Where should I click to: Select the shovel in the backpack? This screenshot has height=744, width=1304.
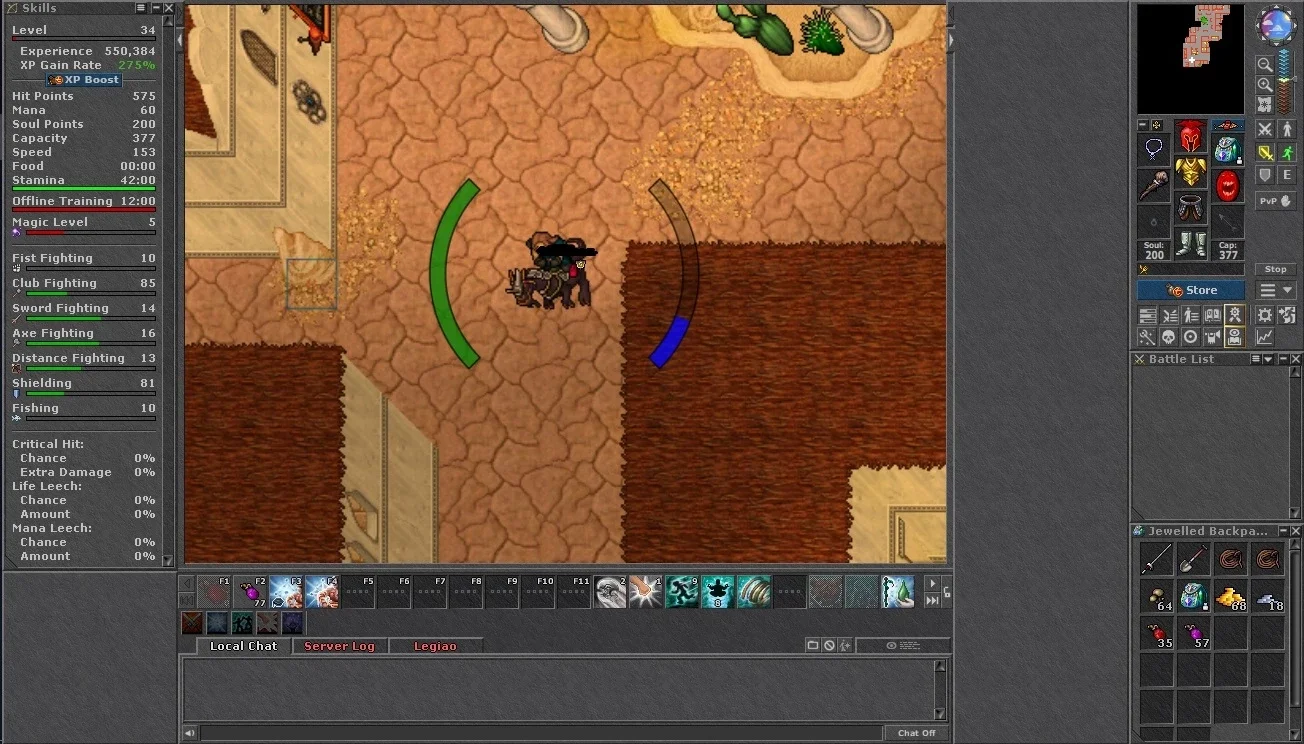pos(1193,559)
